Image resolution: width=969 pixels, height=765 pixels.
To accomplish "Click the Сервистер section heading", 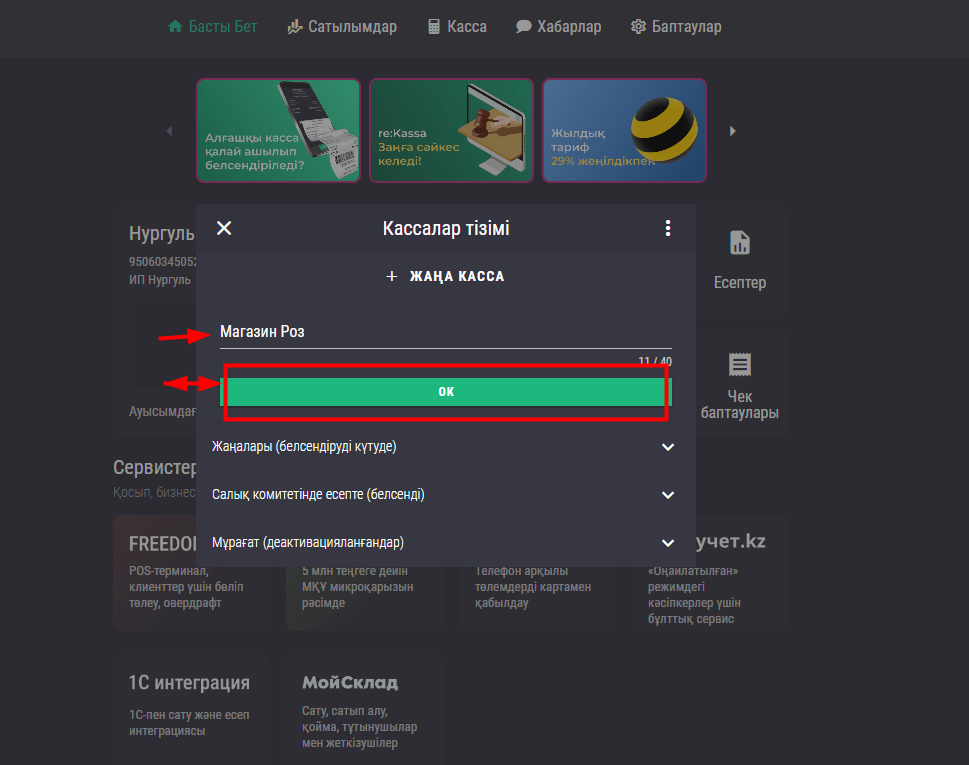I will click(154, 468).
